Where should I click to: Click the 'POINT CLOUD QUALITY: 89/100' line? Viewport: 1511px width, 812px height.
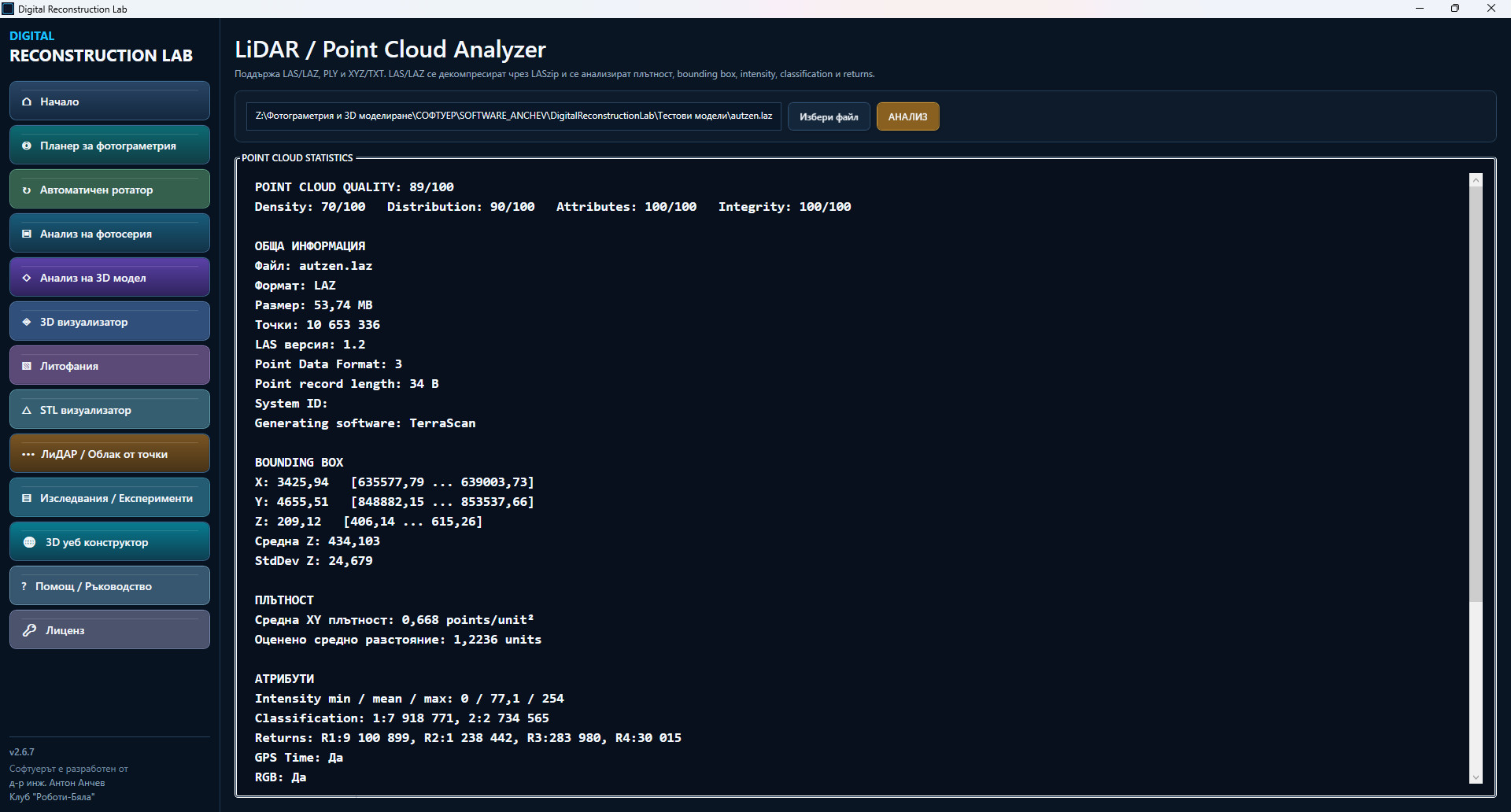point(354,187)
